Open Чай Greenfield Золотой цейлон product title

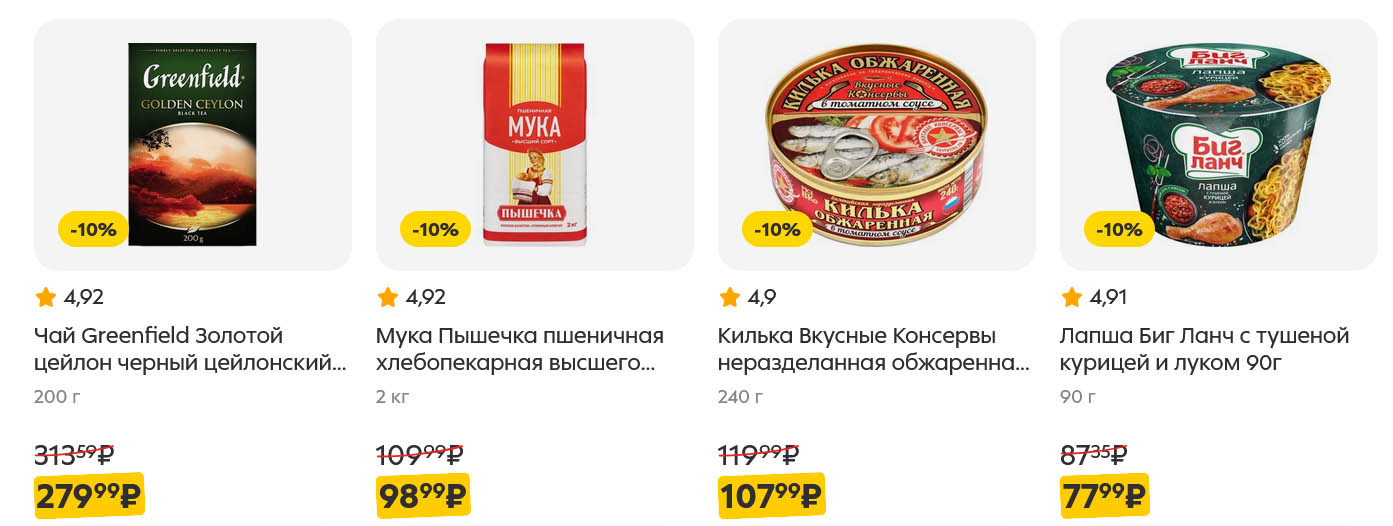pyautogui.click(x=190, y=349)
